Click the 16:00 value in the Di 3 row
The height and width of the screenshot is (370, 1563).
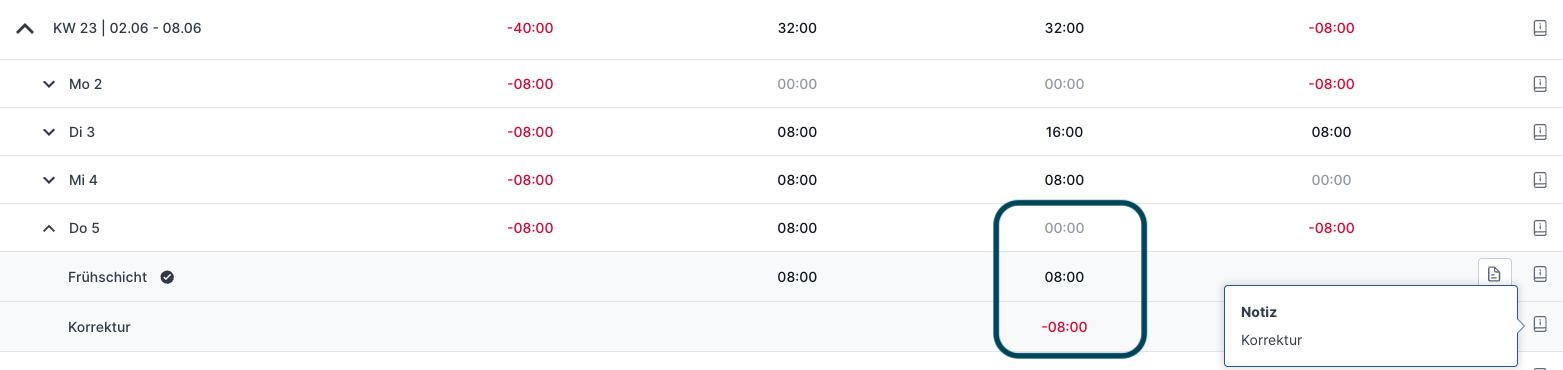[1064, 132]
